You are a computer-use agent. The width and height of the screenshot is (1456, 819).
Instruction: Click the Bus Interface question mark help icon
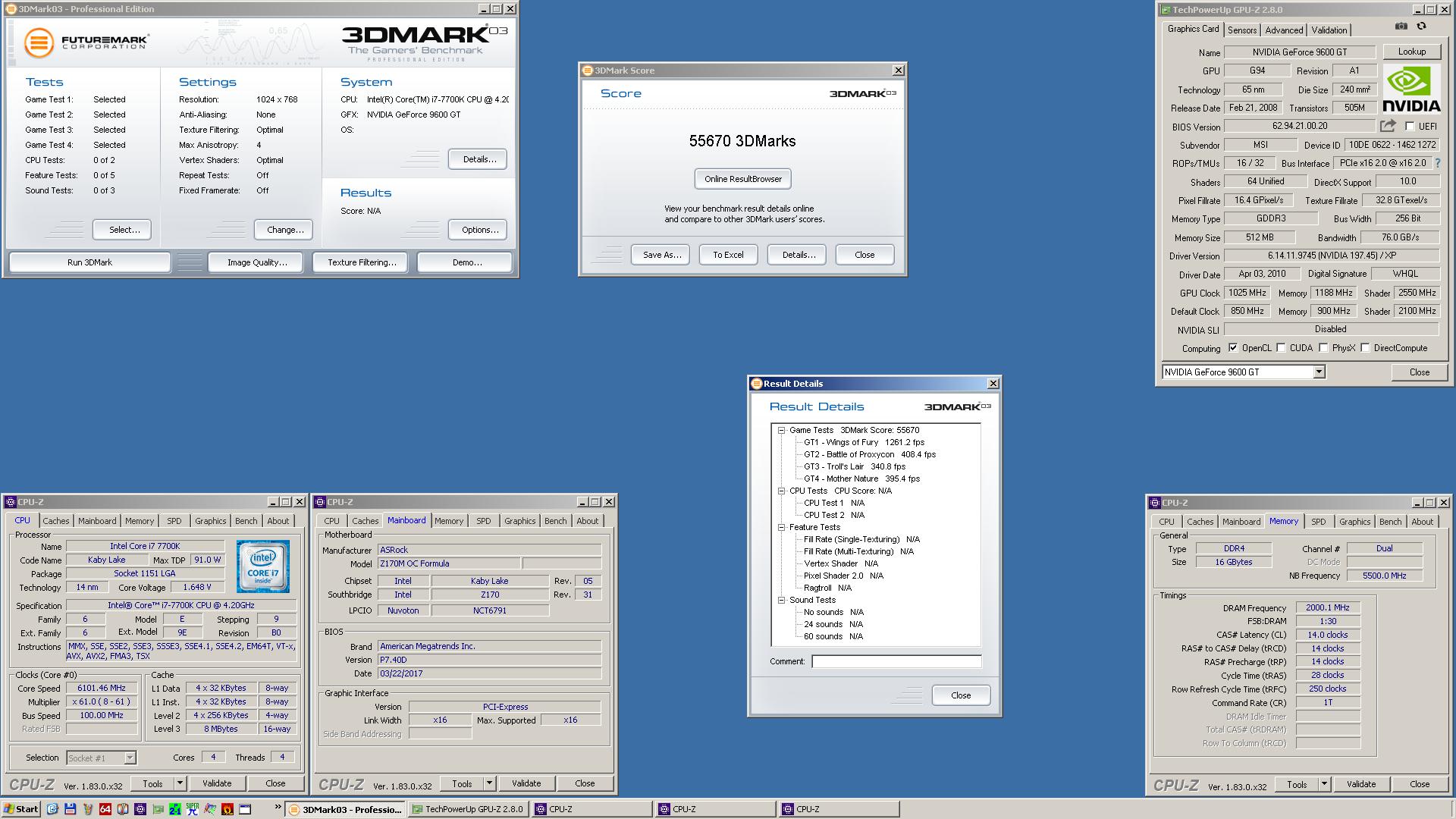point(1437,163)
